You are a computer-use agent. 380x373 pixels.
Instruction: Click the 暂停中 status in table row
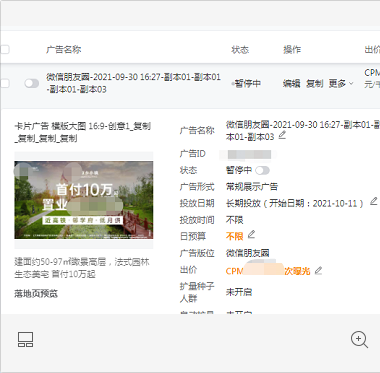[x=247, y=83]
